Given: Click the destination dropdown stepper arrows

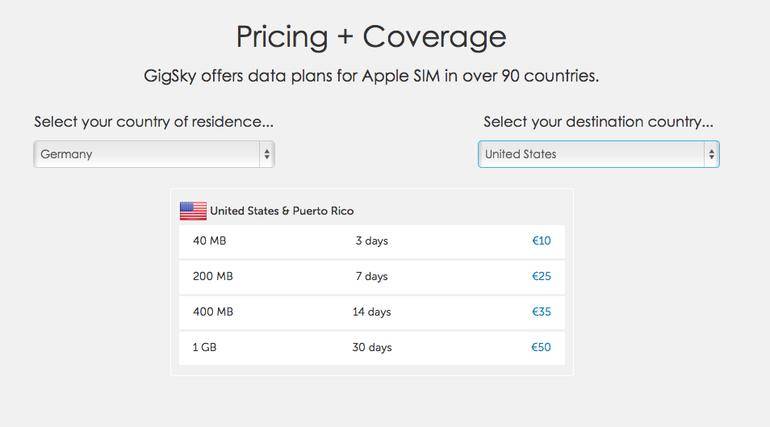Looking at the screenshot, I should pos(711,154).
